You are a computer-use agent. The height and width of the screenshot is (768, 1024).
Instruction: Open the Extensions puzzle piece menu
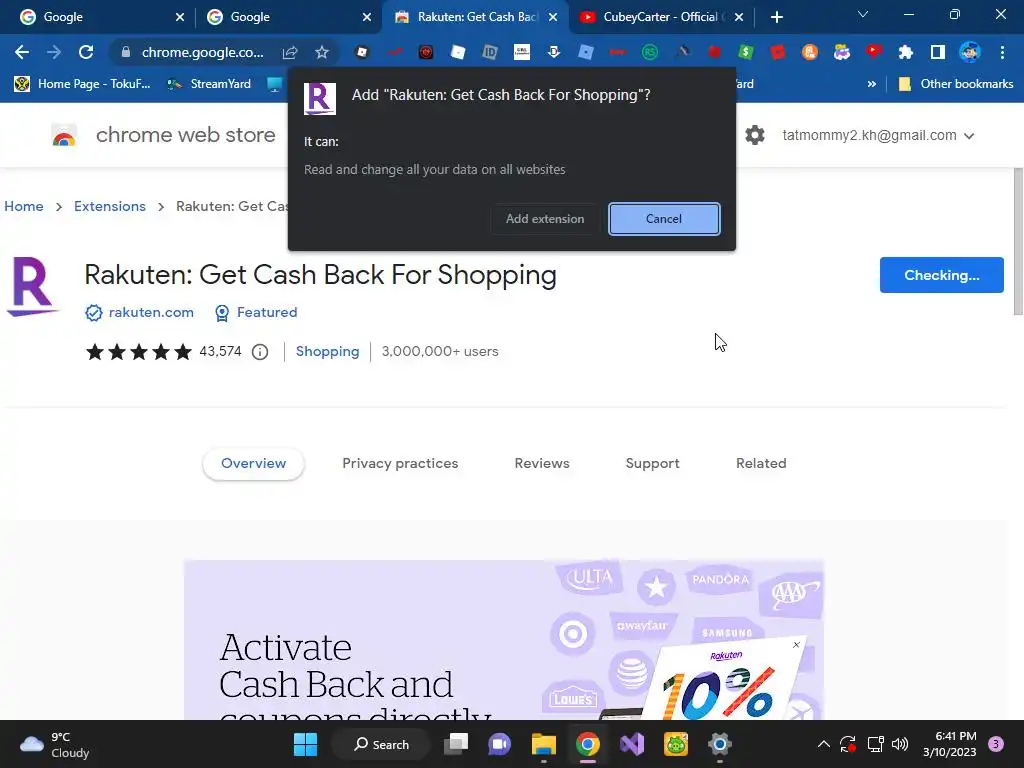coord(906,52)
